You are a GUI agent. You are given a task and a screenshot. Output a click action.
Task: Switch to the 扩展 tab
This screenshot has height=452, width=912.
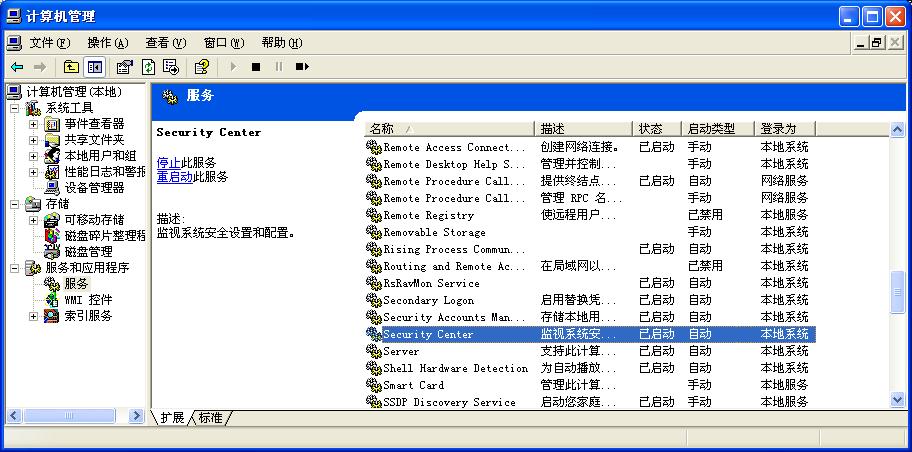[x=172, y=418]
